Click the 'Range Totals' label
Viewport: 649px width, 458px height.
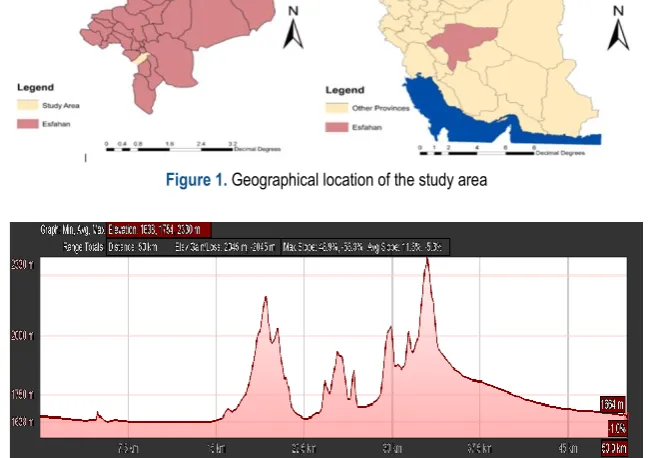tap(83, 247)
